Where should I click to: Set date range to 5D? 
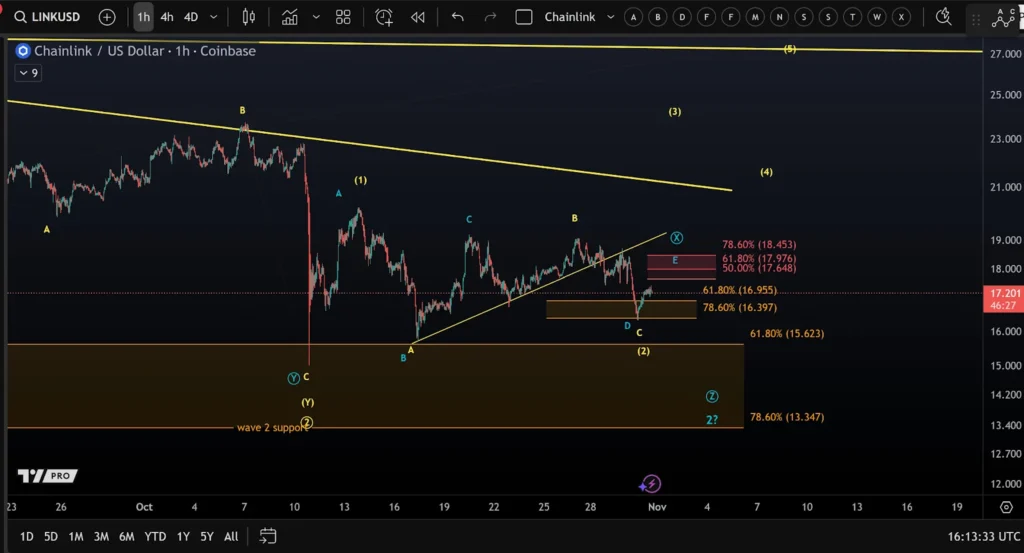[51, 536]
